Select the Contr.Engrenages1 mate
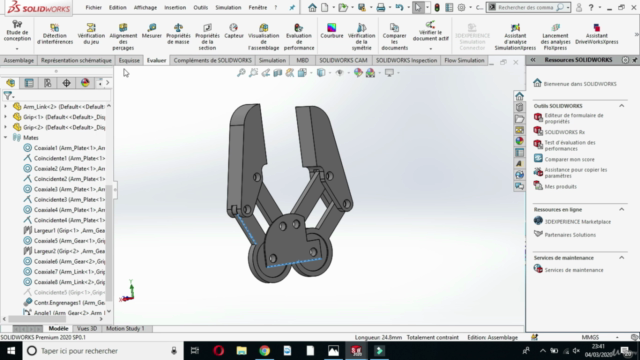This screenshot has width=640, height=360. [64, 302]
